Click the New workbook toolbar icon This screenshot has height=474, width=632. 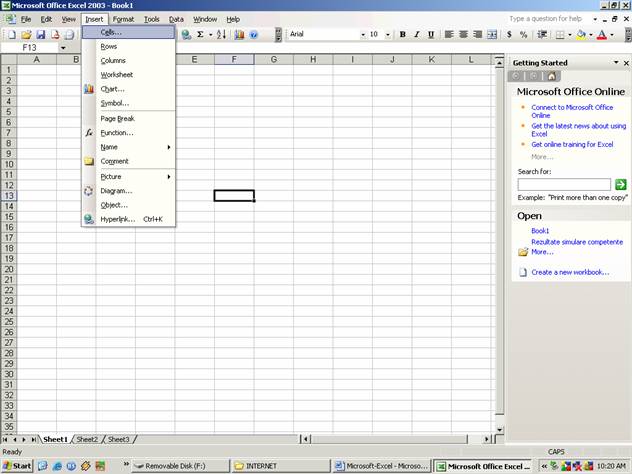[x=12, y=35]
